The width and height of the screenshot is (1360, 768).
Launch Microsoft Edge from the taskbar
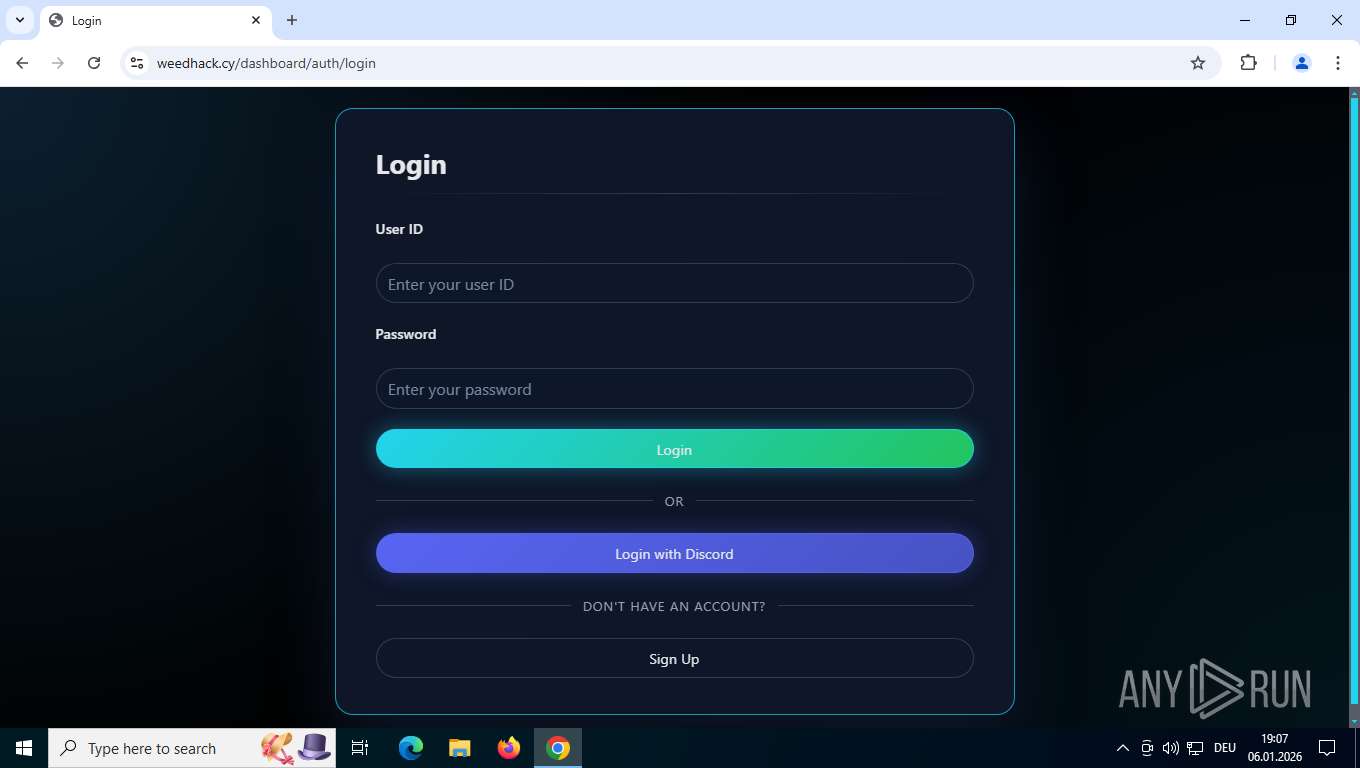tap(411, 748)
